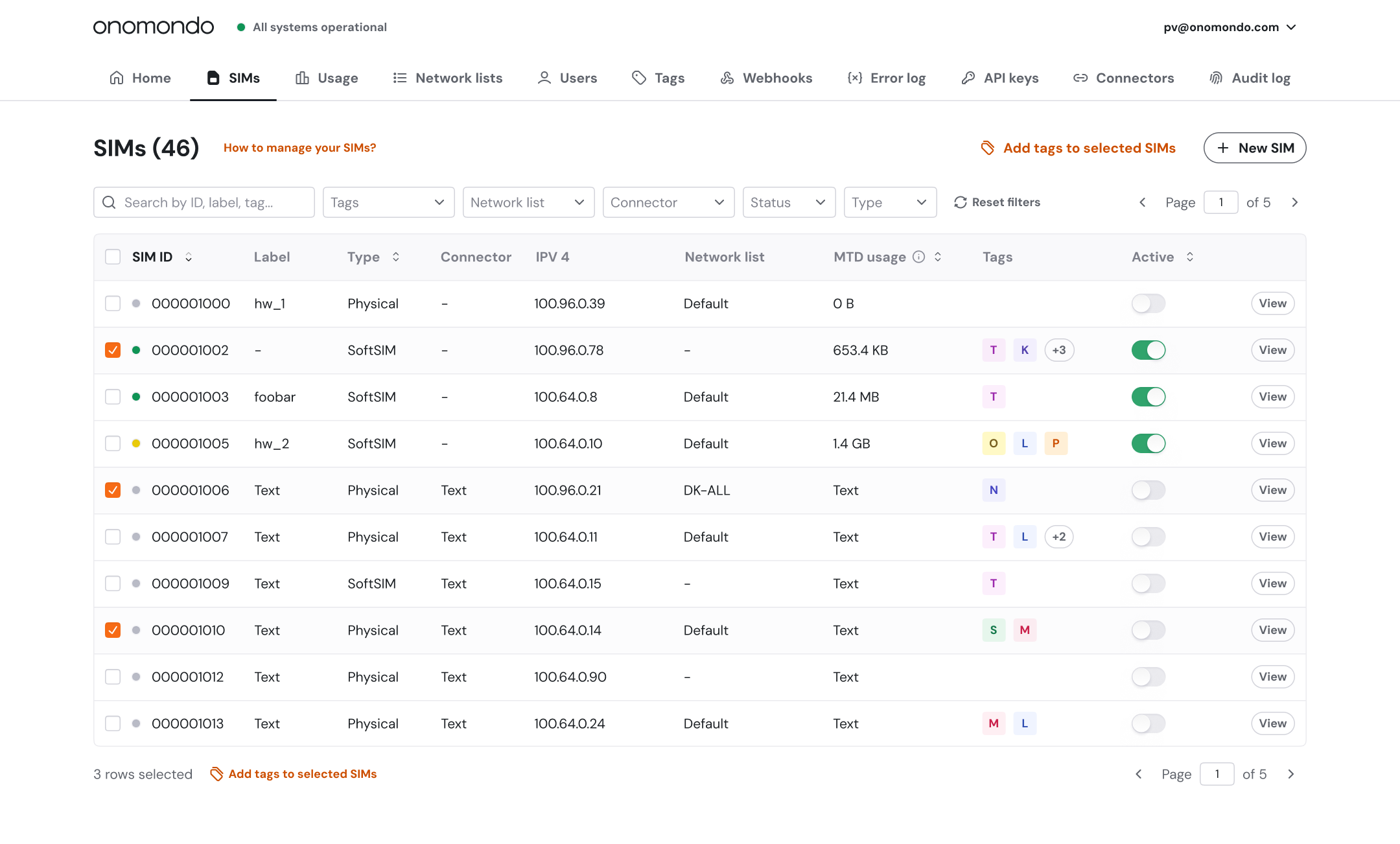Click the bottom previous page arrow

pos(1139,774)
